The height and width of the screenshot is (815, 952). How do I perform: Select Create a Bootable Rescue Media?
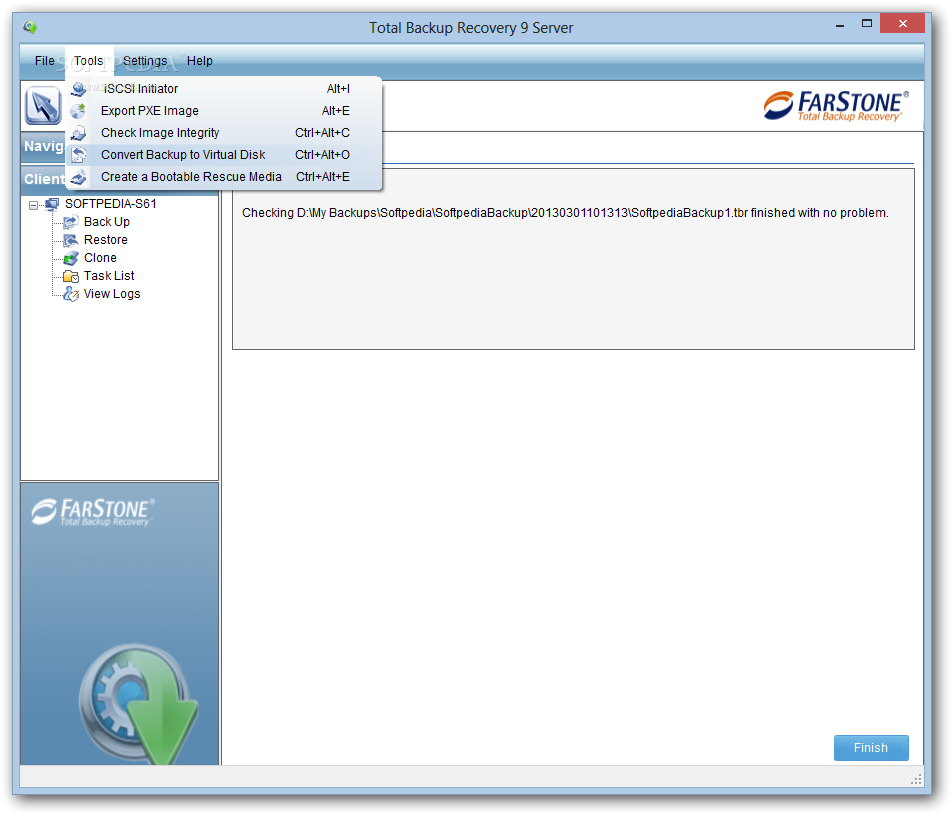[x=225, y=177]
